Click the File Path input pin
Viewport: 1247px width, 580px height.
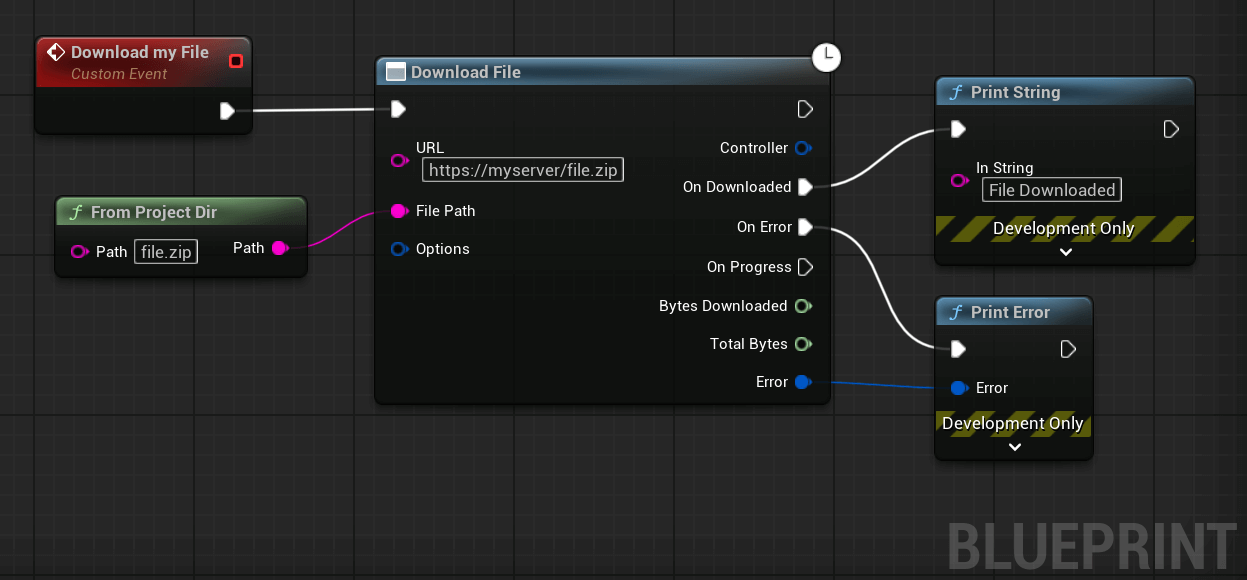pyautogui.click(x=399, y=211)
